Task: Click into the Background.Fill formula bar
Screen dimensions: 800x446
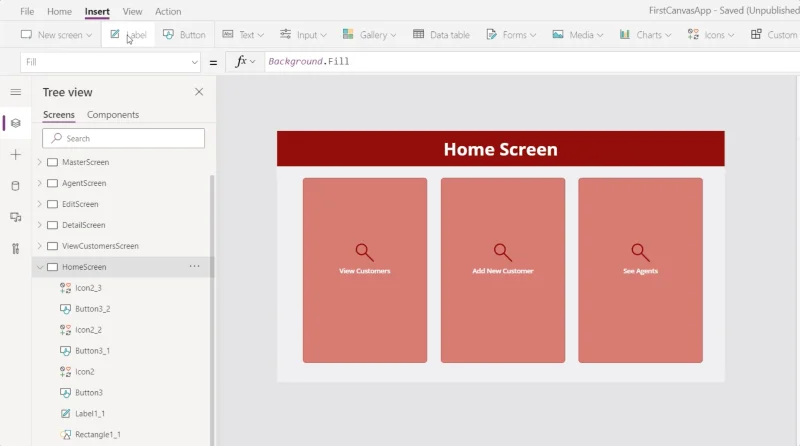Action: point(532,62)
